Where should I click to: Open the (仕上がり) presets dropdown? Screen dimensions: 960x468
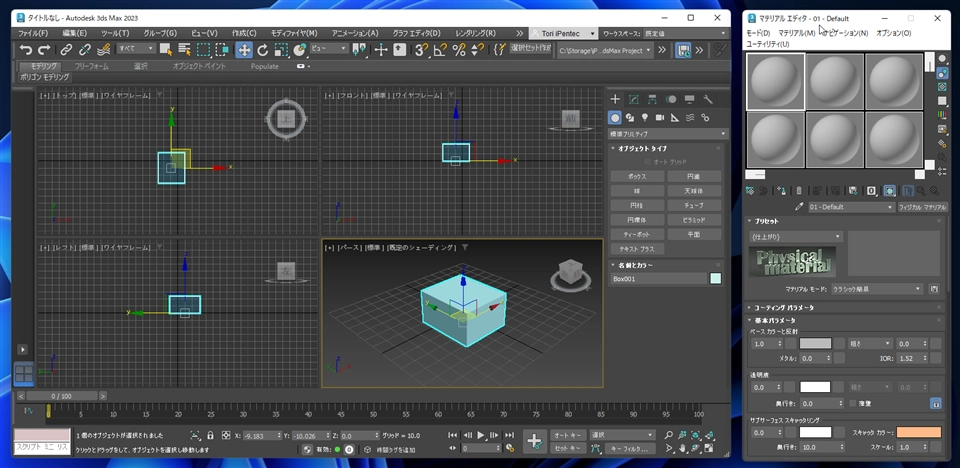point(795,236)
